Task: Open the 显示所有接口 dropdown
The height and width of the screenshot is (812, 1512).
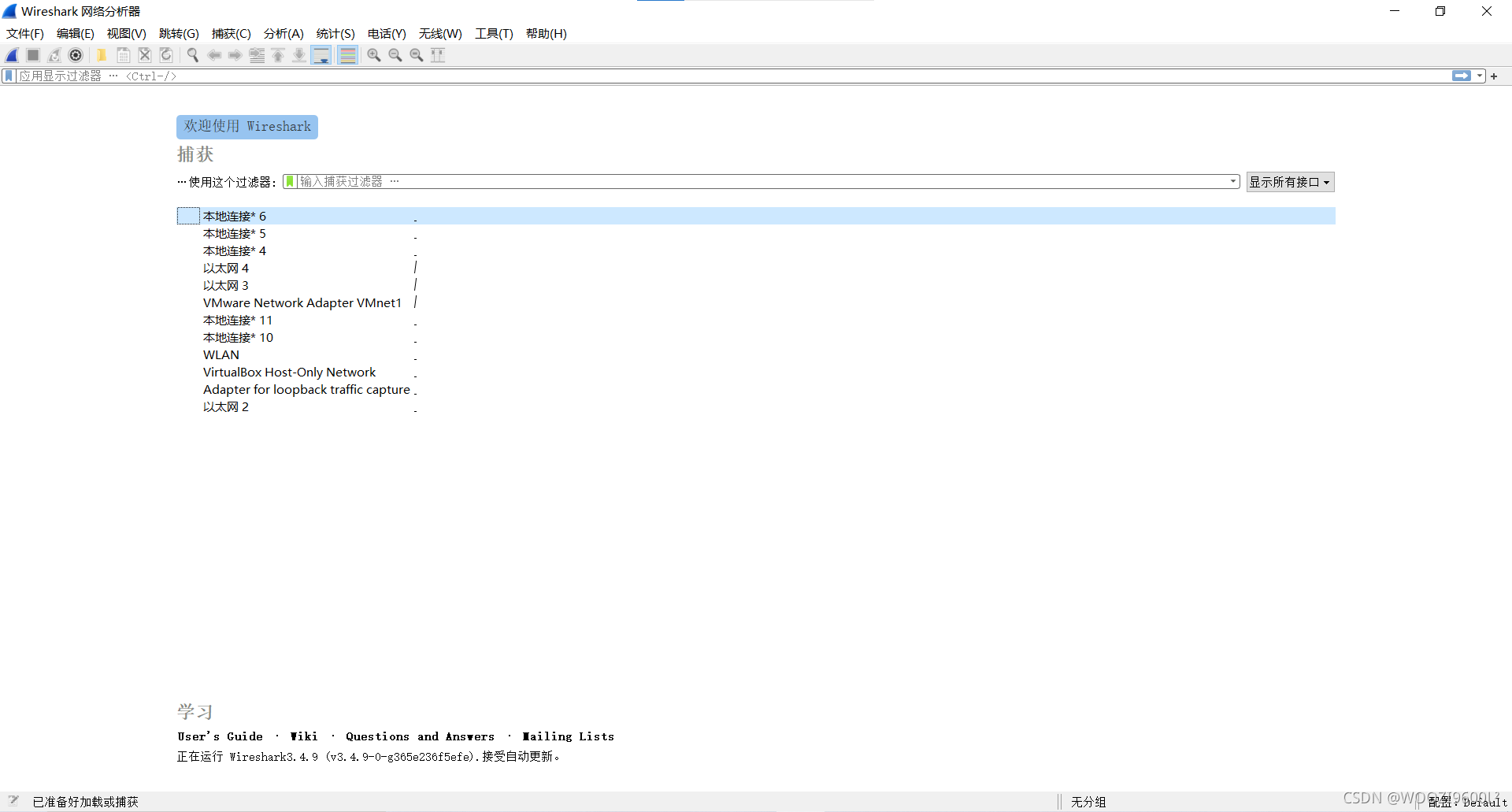Action: click(x=1290, y=182)
